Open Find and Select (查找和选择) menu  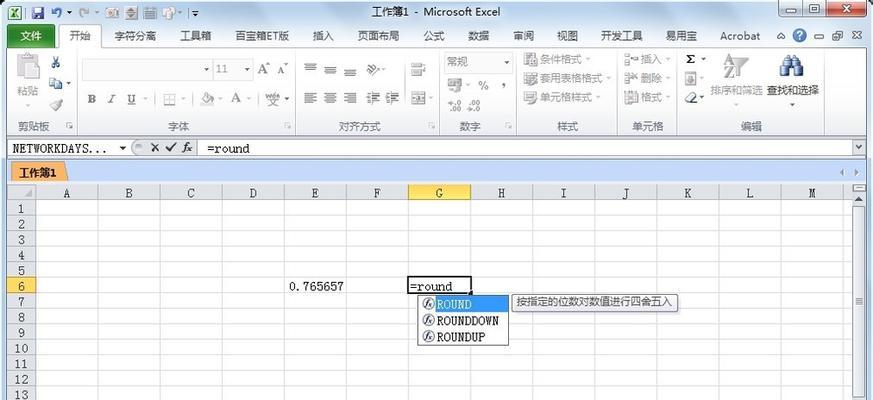click(x=792, y=80)
